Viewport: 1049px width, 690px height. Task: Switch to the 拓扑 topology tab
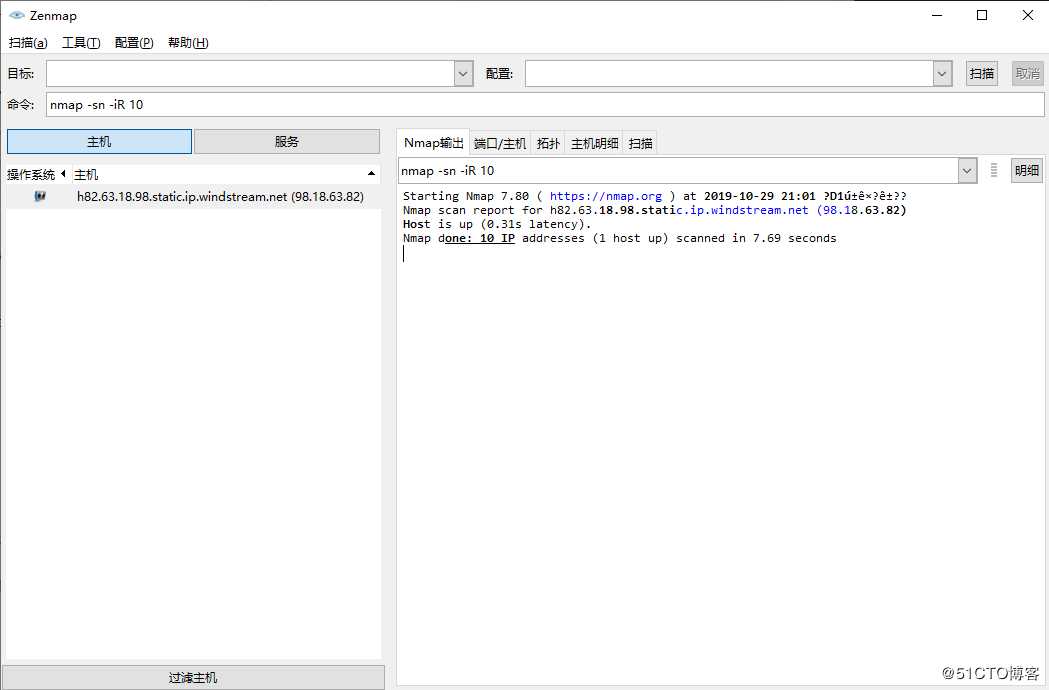point(548,143)
